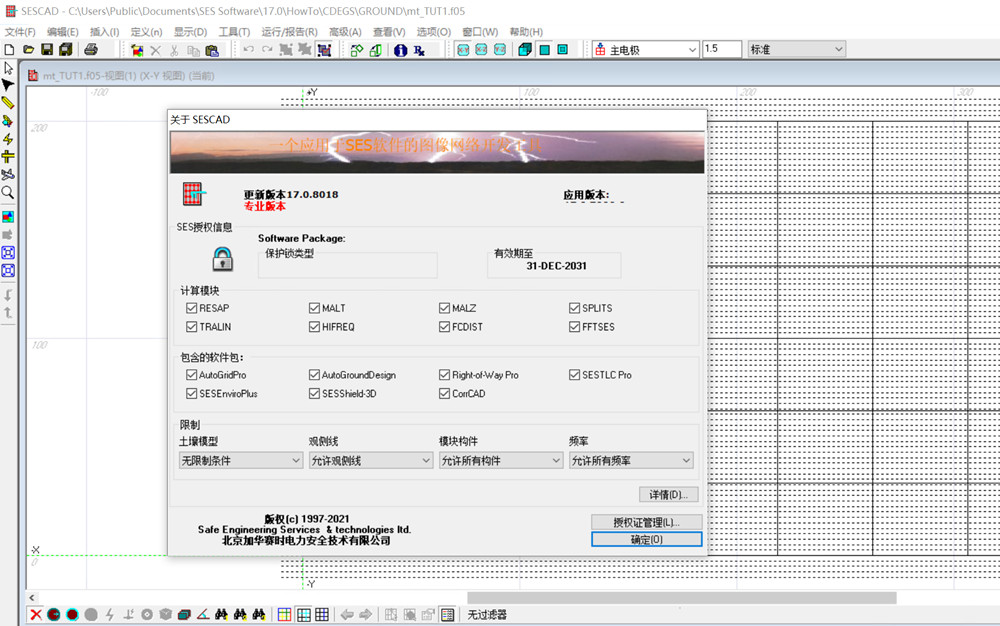Toggle the FCDIST checkbox
Viewport: 1000px width, 626px height.
[445, 326]
